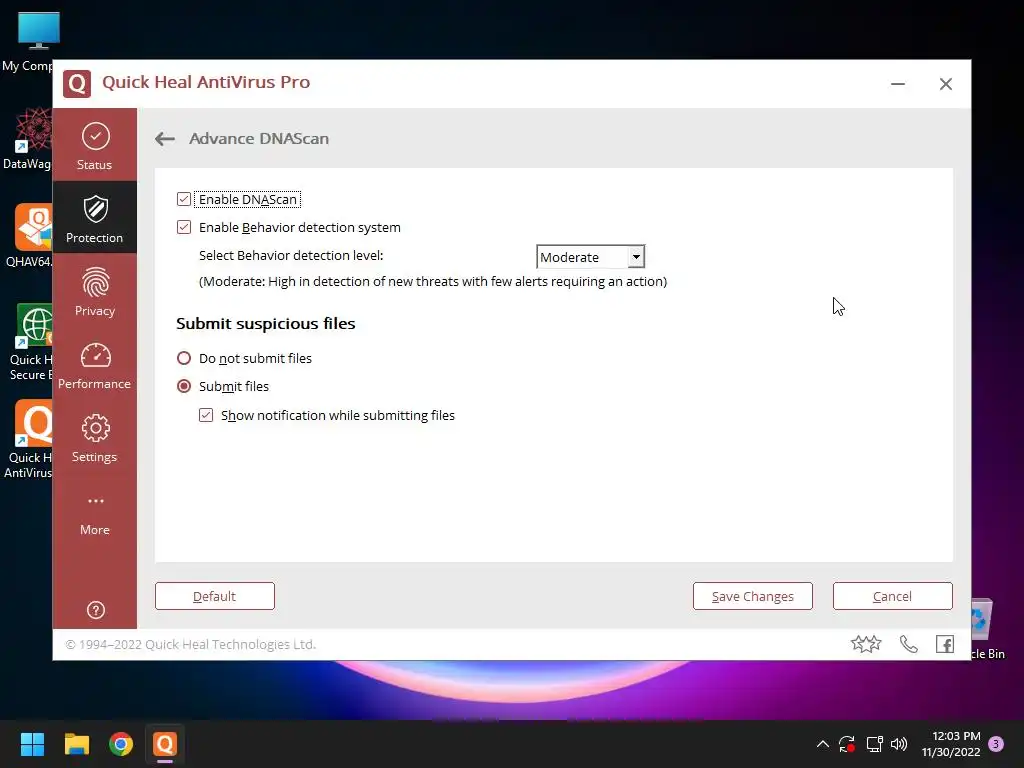
Task: Open Windows Start menu
Action: [32, 744]
